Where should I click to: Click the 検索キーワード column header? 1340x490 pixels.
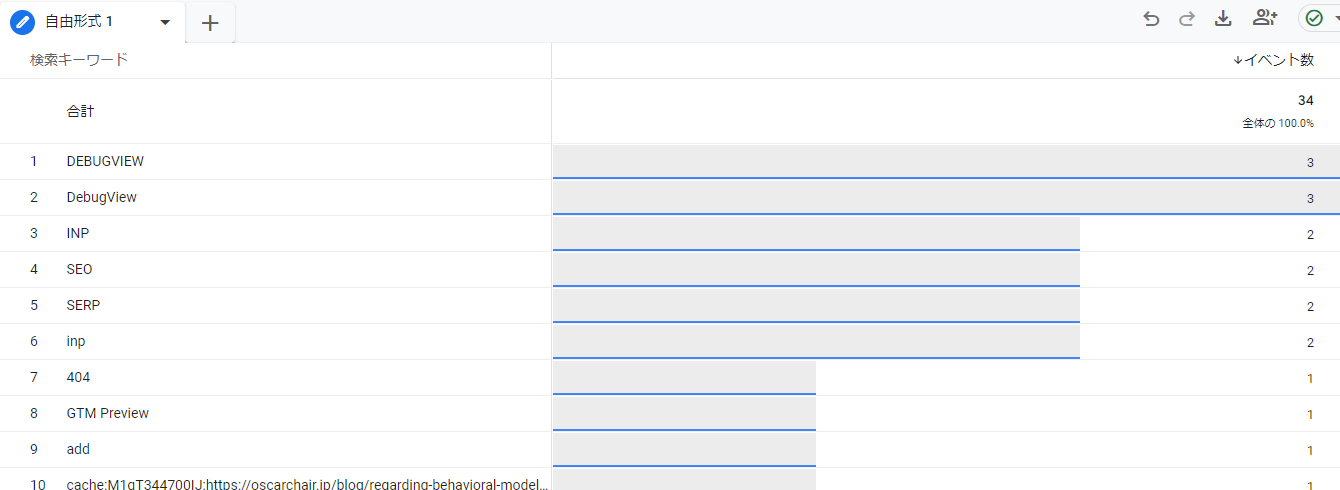point(79,60)
